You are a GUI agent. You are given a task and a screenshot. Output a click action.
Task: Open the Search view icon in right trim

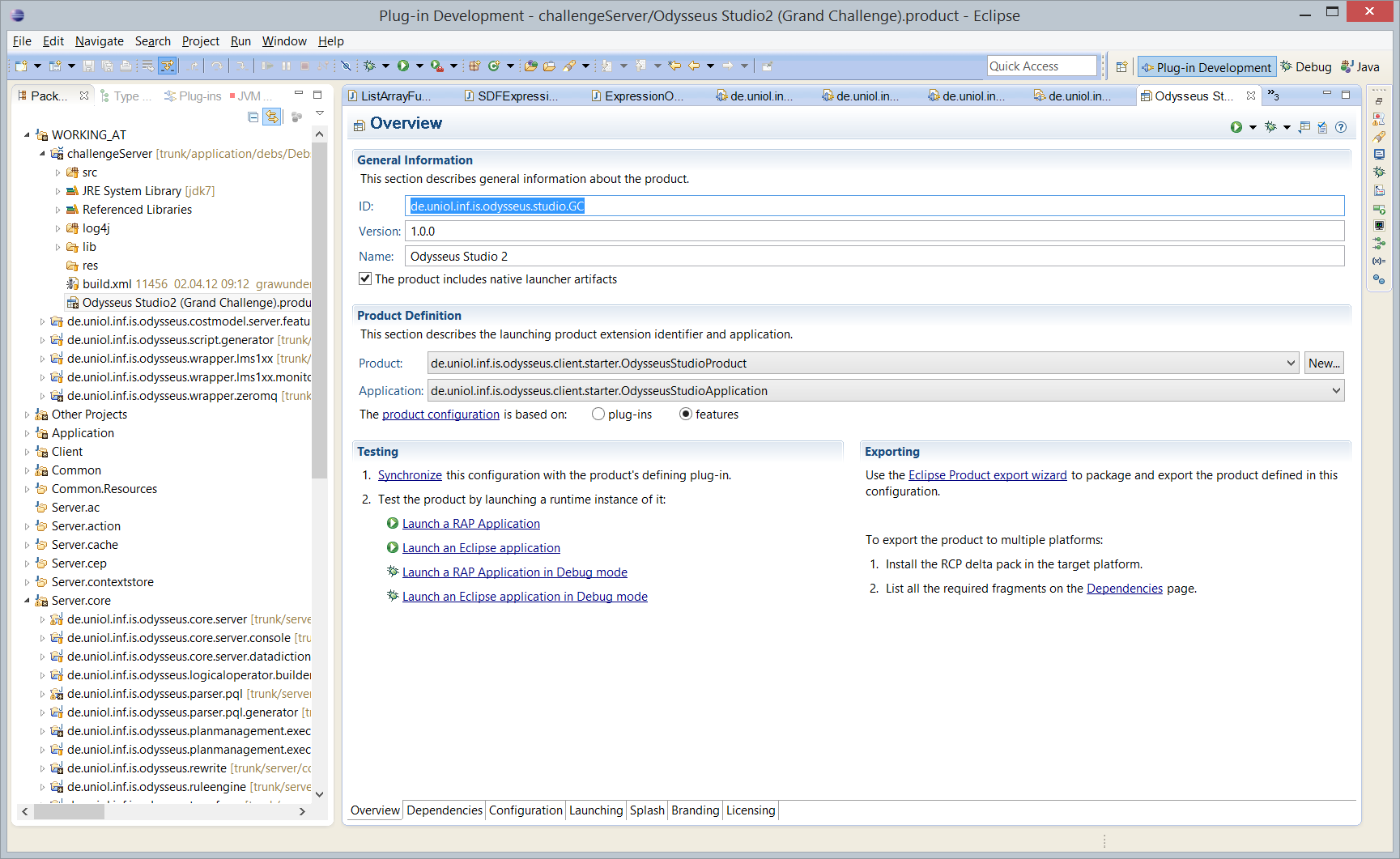(x=1379, y=137)
